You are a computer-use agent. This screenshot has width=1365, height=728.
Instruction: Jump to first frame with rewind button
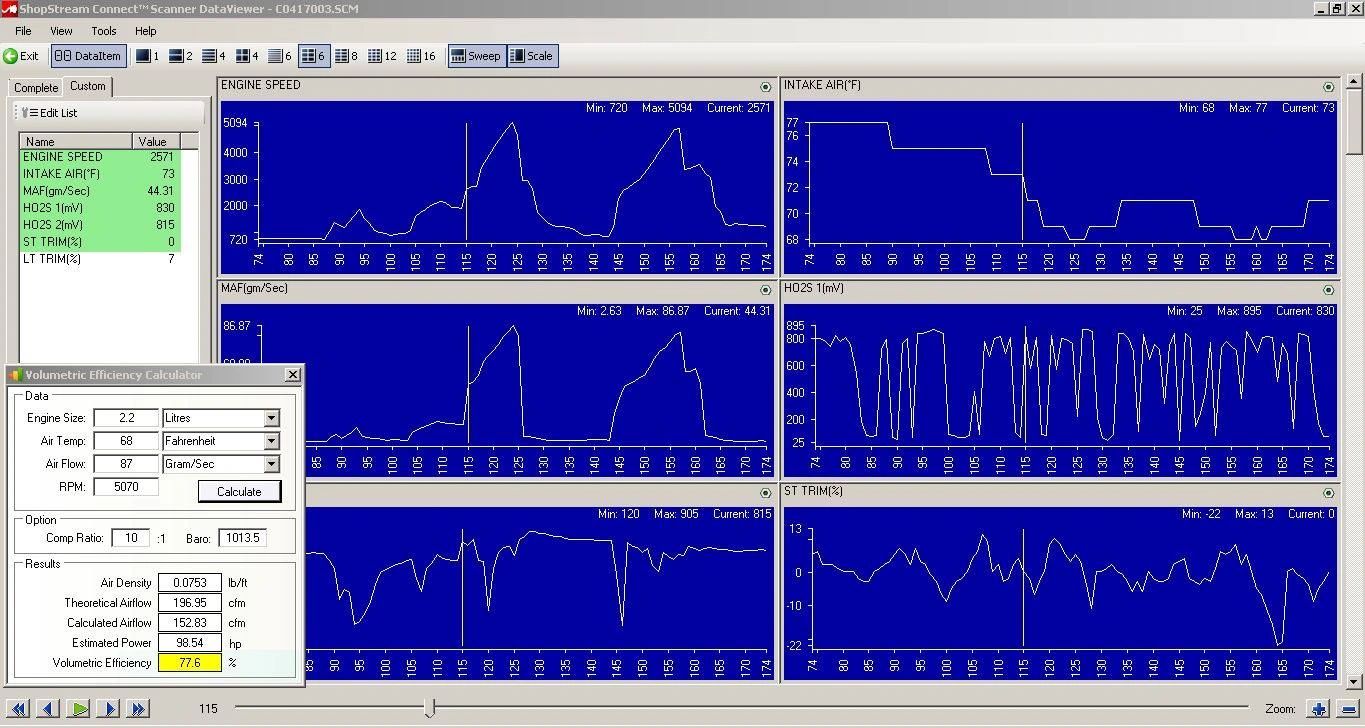point(17,709)
